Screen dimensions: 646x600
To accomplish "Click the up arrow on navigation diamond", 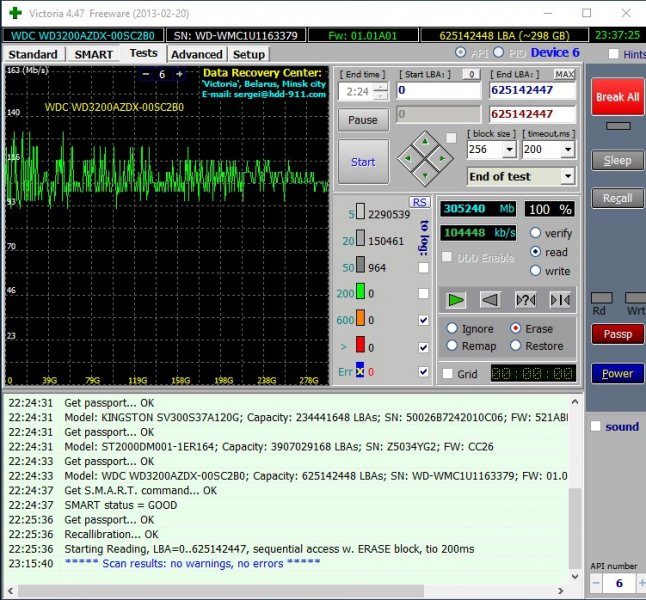I will [424, 141].
